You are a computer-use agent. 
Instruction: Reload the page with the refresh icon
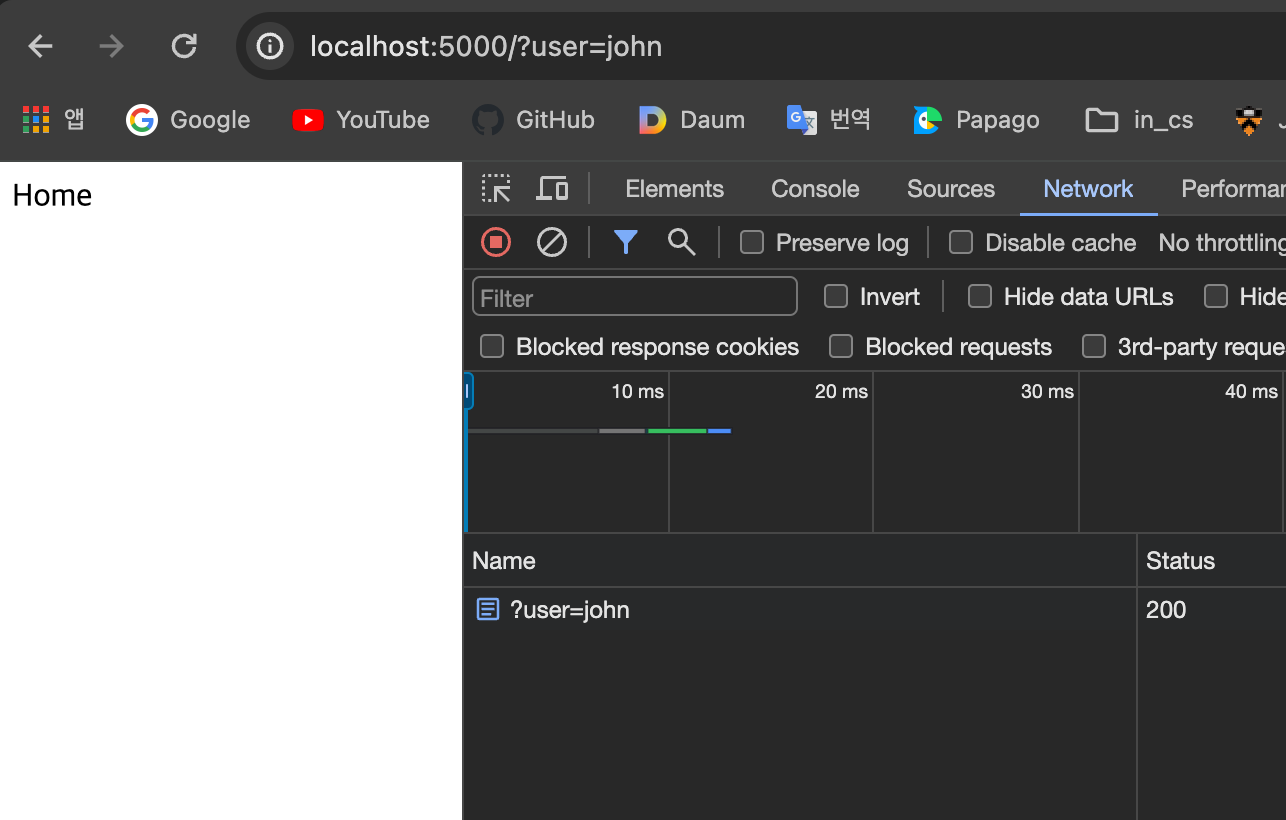coord(184,46)
